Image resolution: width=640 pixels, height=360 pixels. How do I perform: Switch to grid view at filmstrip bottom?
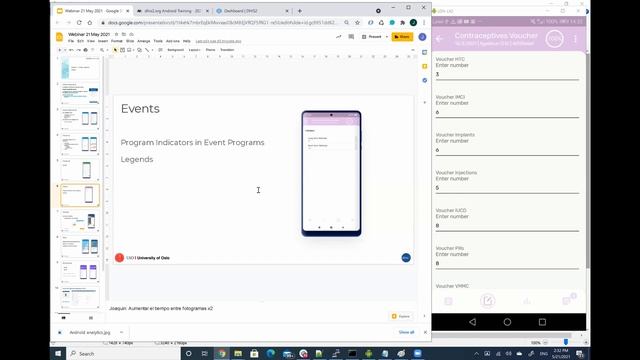pyautogui.click(x=91, y=318)
